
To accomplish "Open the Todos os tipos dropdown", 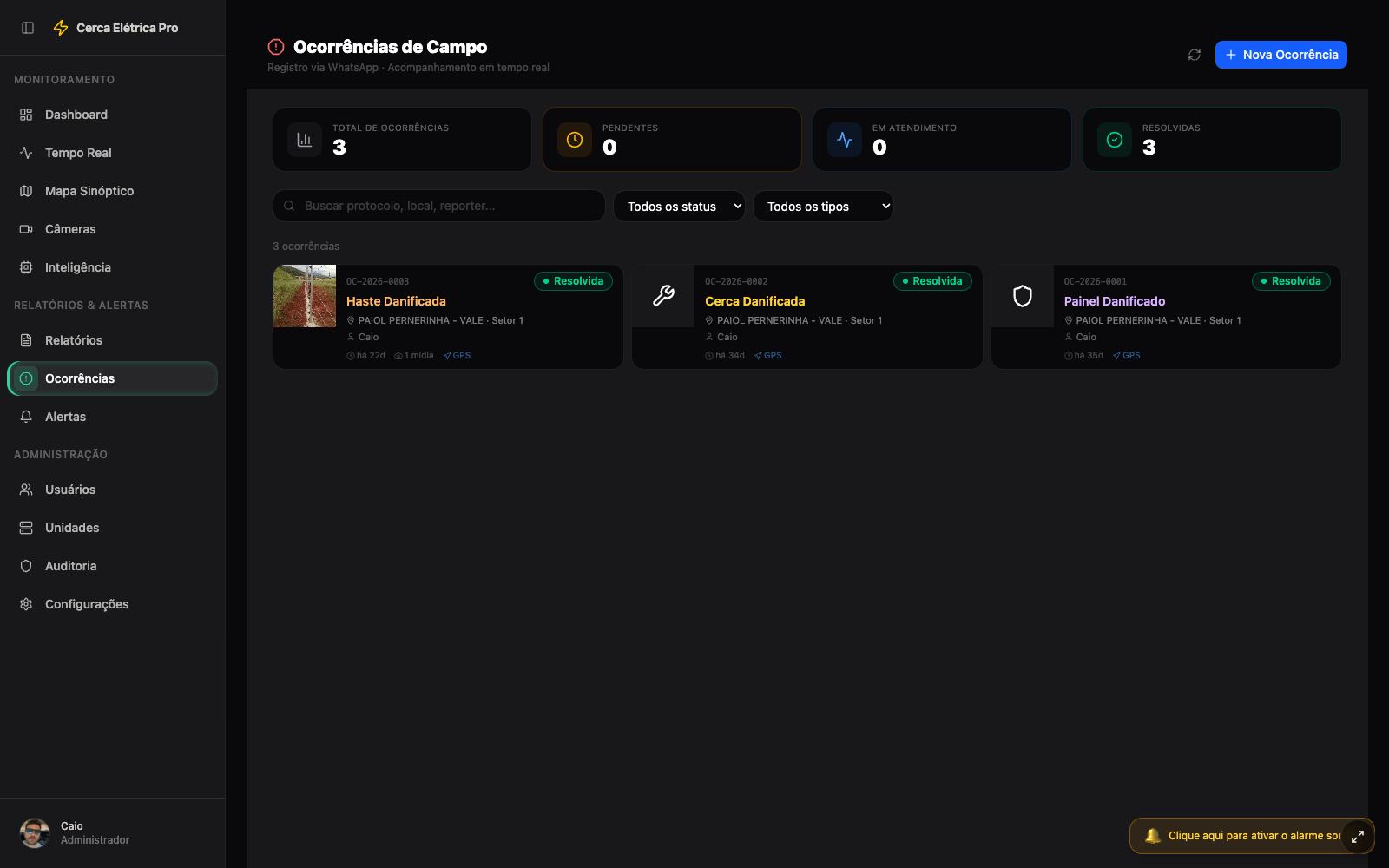I will click(x=823, y=207).
